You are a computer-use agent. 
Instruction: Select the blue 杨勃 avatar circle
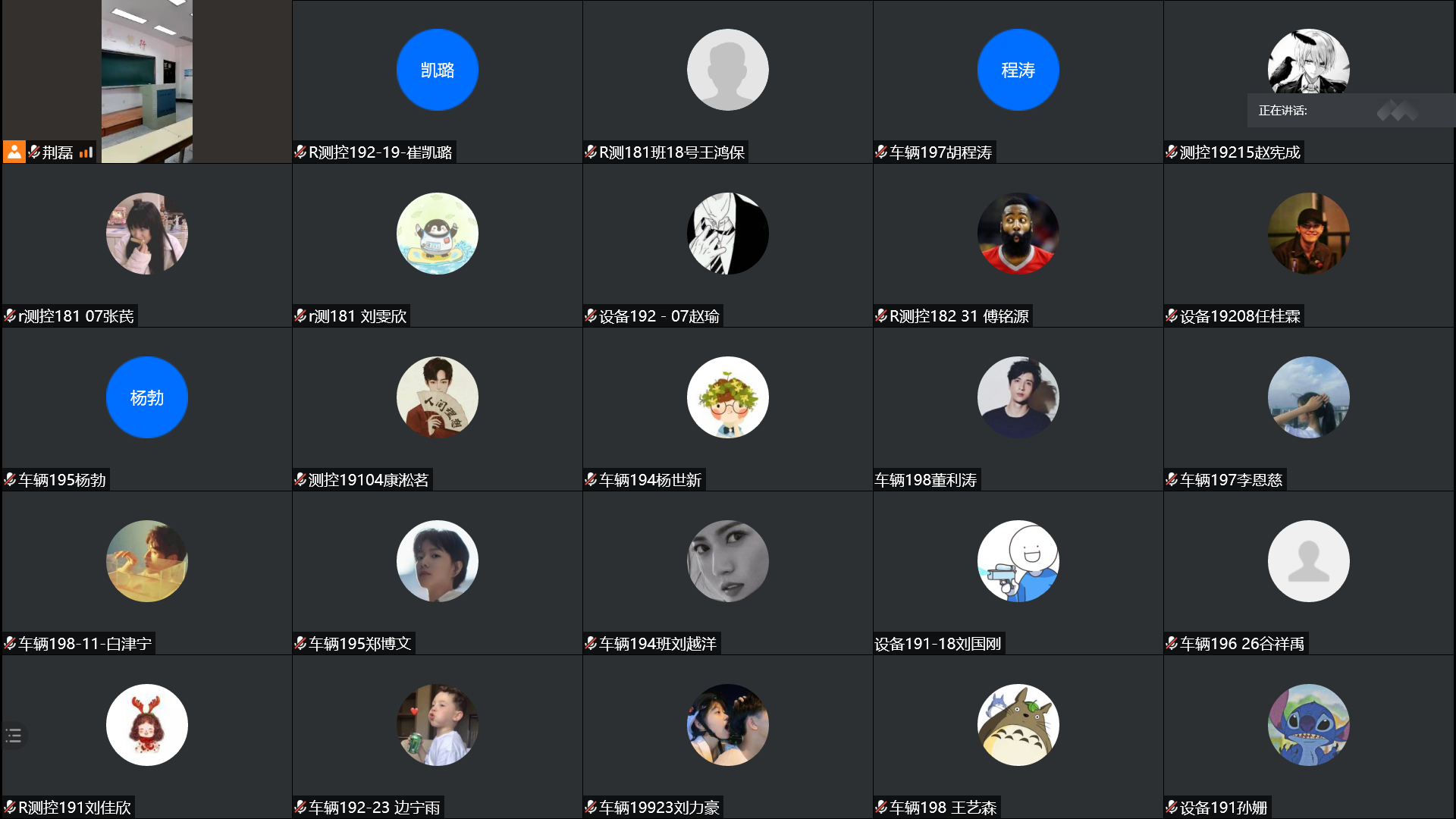click(147, 397)
